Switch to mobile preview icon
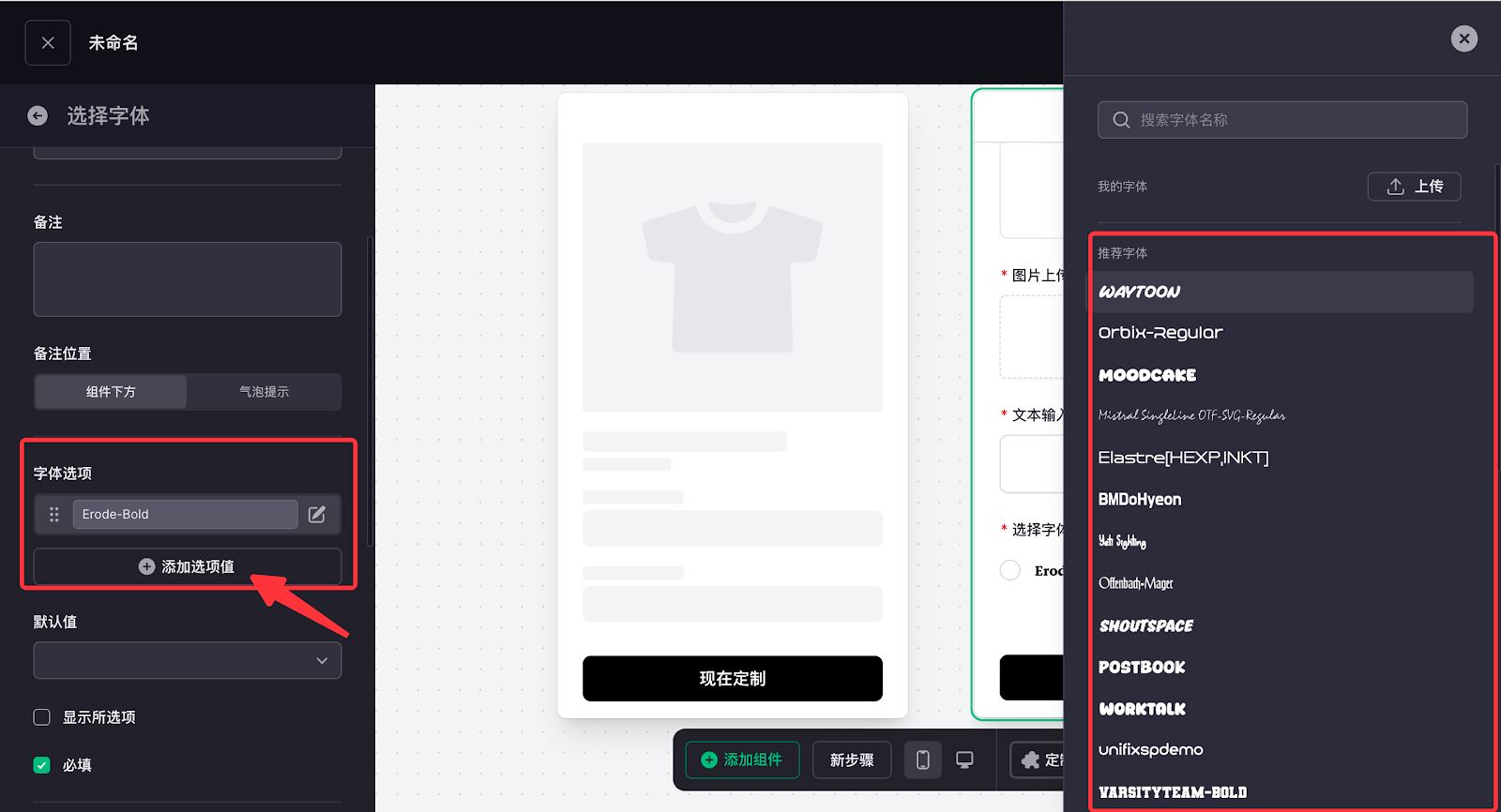1501x812 pixels. pos(922,759)
